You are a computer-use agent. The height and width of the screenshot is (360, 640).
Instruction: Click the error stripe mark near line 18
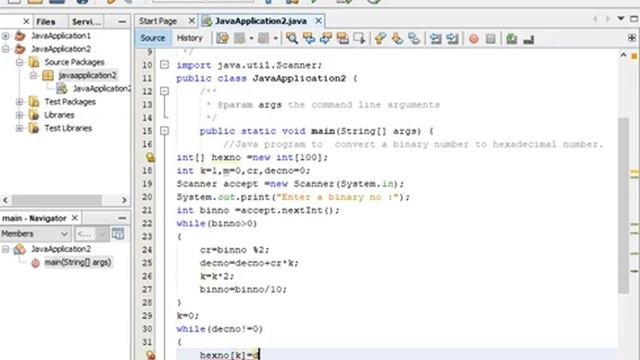click(634, 172)
